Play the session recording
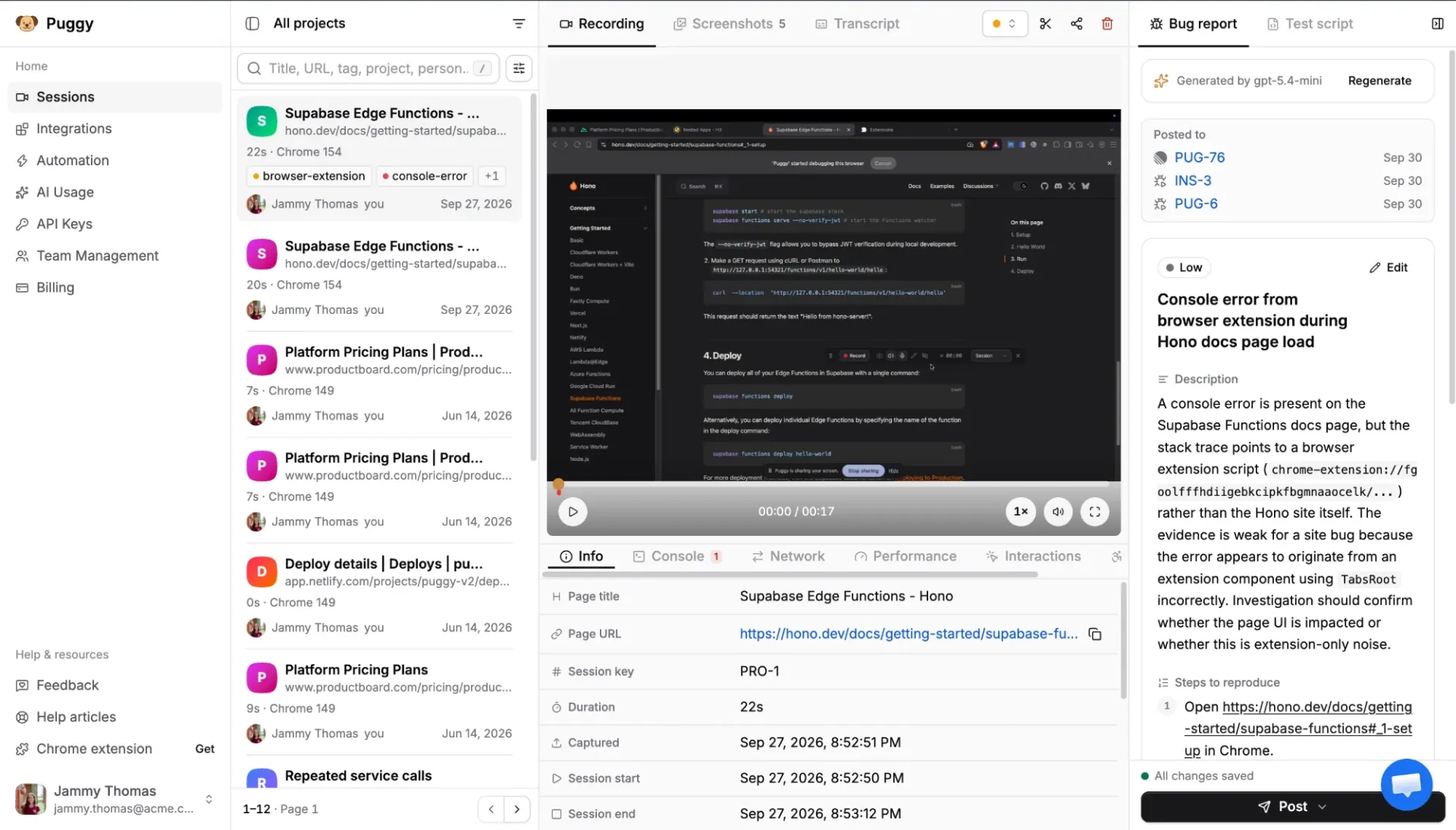This screenshot has height=830, width=1456. click(573, 512)
